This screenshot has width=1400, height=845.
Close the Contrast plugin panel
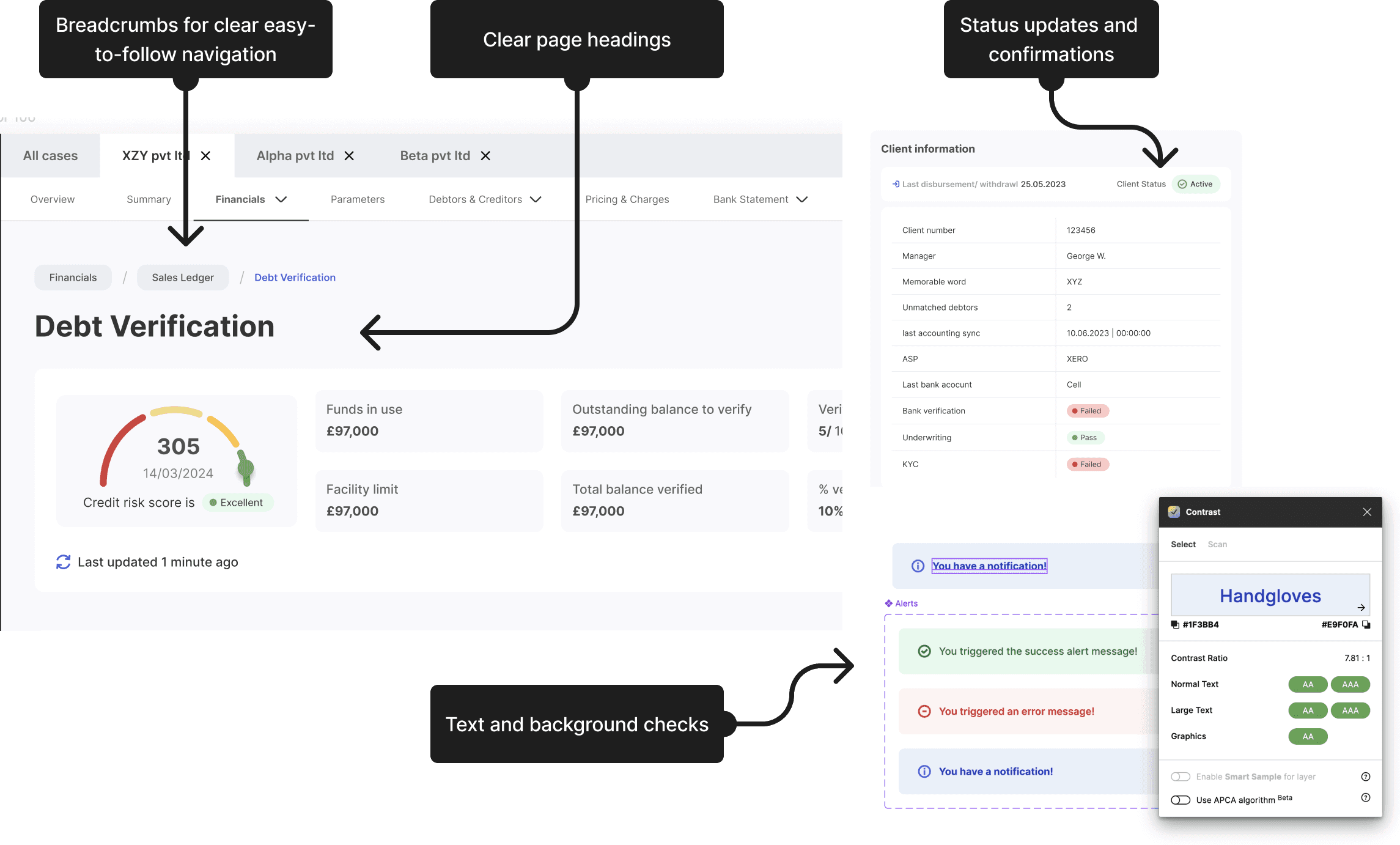click(1367, 512)
